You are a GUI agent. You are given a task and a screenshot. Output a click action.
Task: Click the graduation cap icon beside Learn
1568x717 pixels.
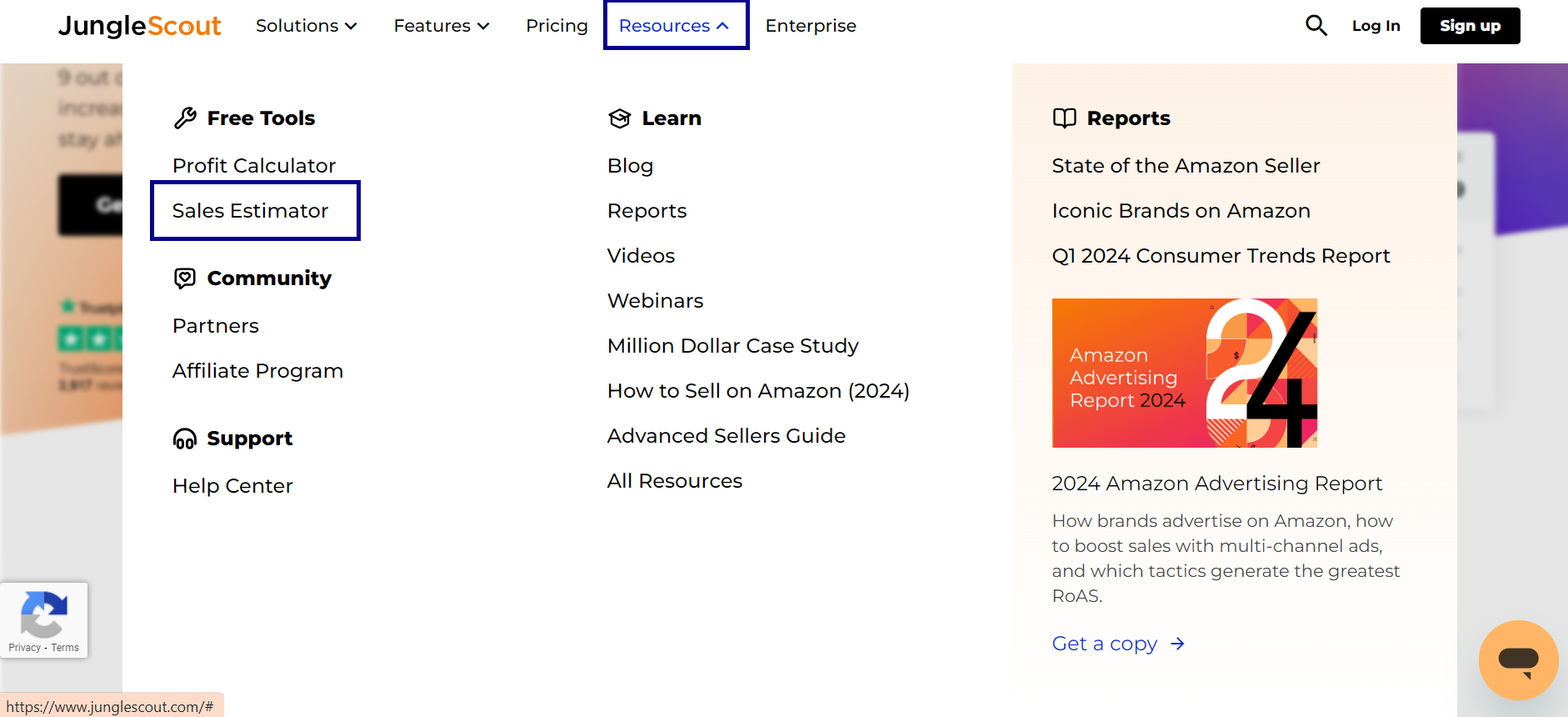click(x=620, y=118)
